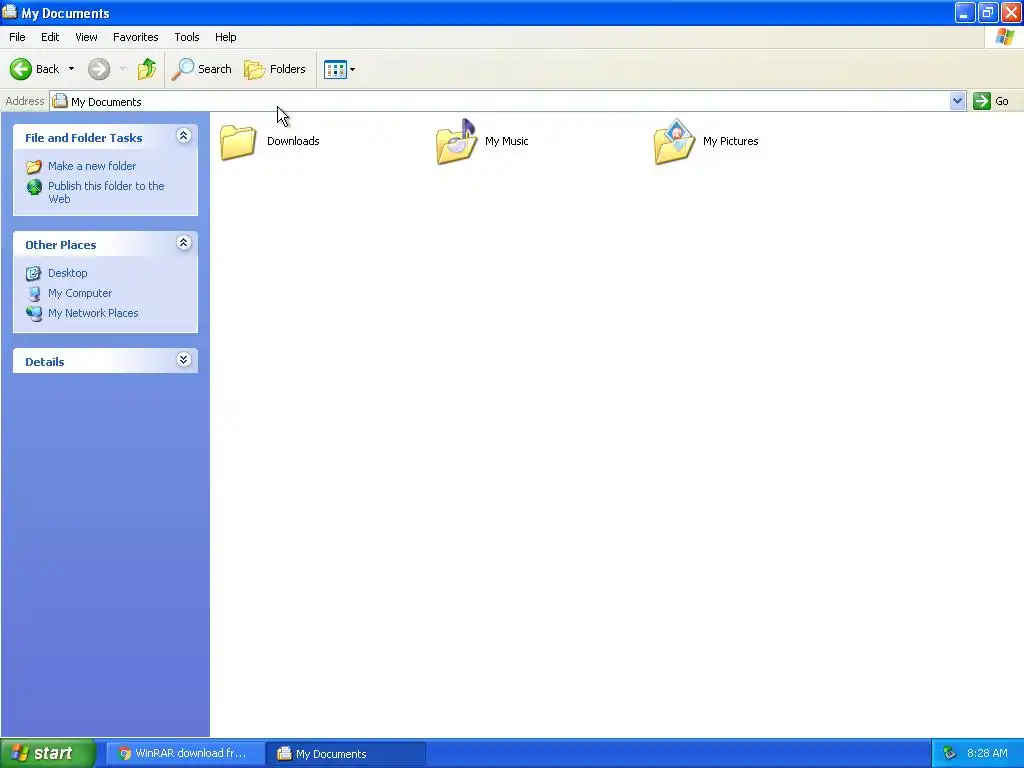Open the Tools menu
Image resolution: width=1024 pixels, height=768 pixels.
187,37
